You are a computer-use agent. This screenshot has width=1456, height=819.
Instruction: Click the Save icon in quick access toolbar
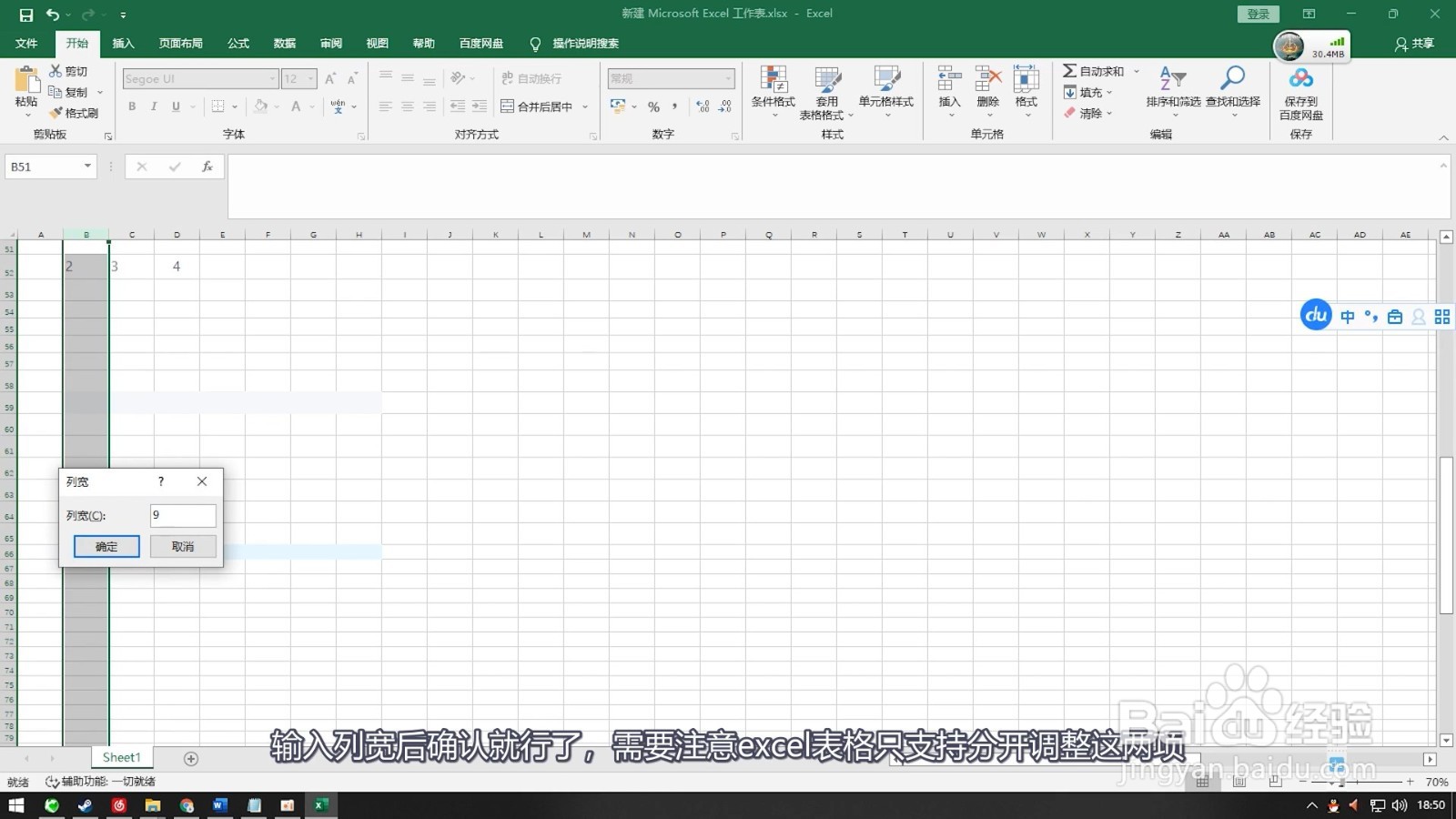tap(25, 15)
